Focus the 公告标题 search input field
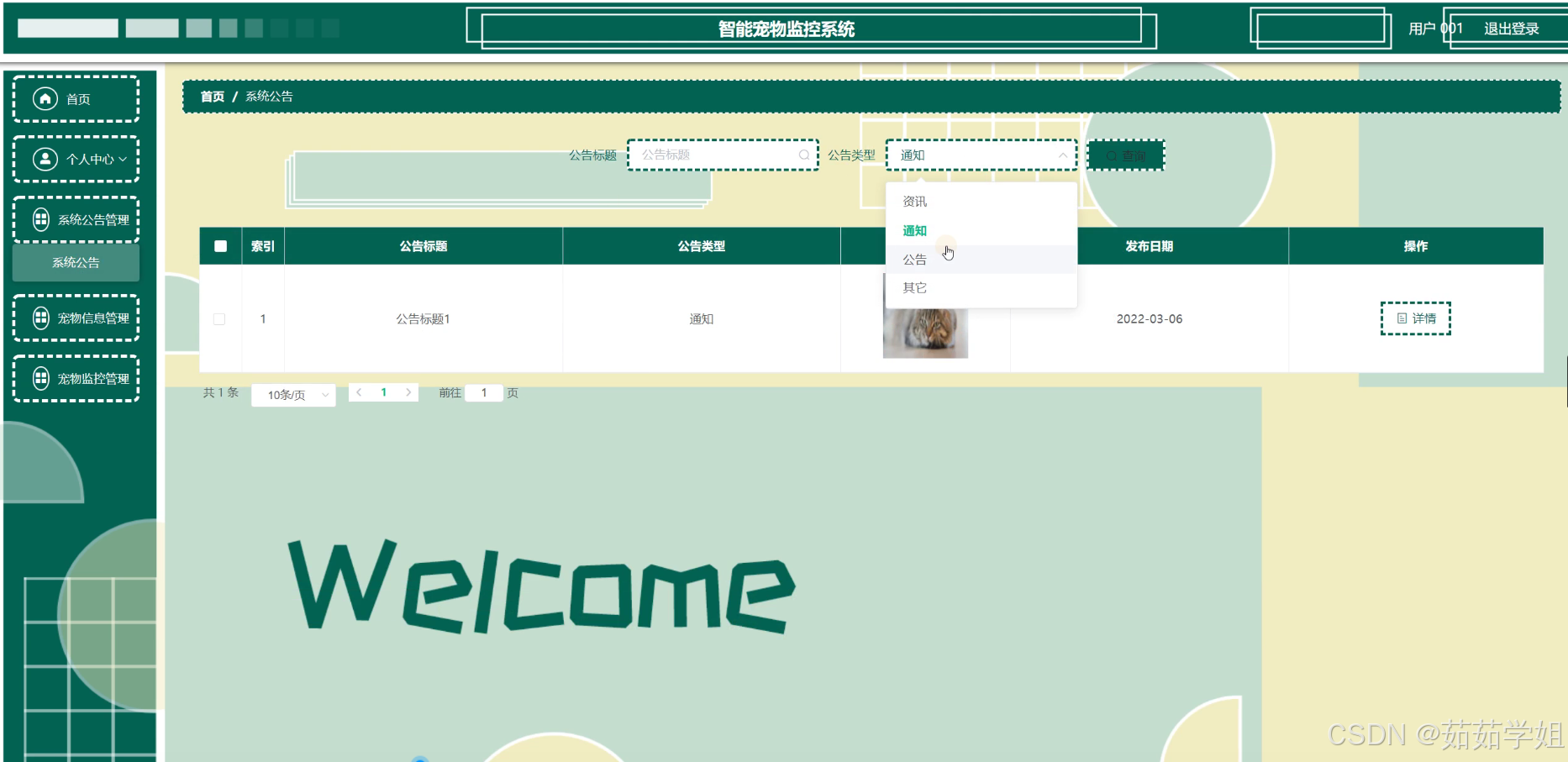Image resolution: width=1568 pixels, height=762 pixels. (x=723, y=155)
